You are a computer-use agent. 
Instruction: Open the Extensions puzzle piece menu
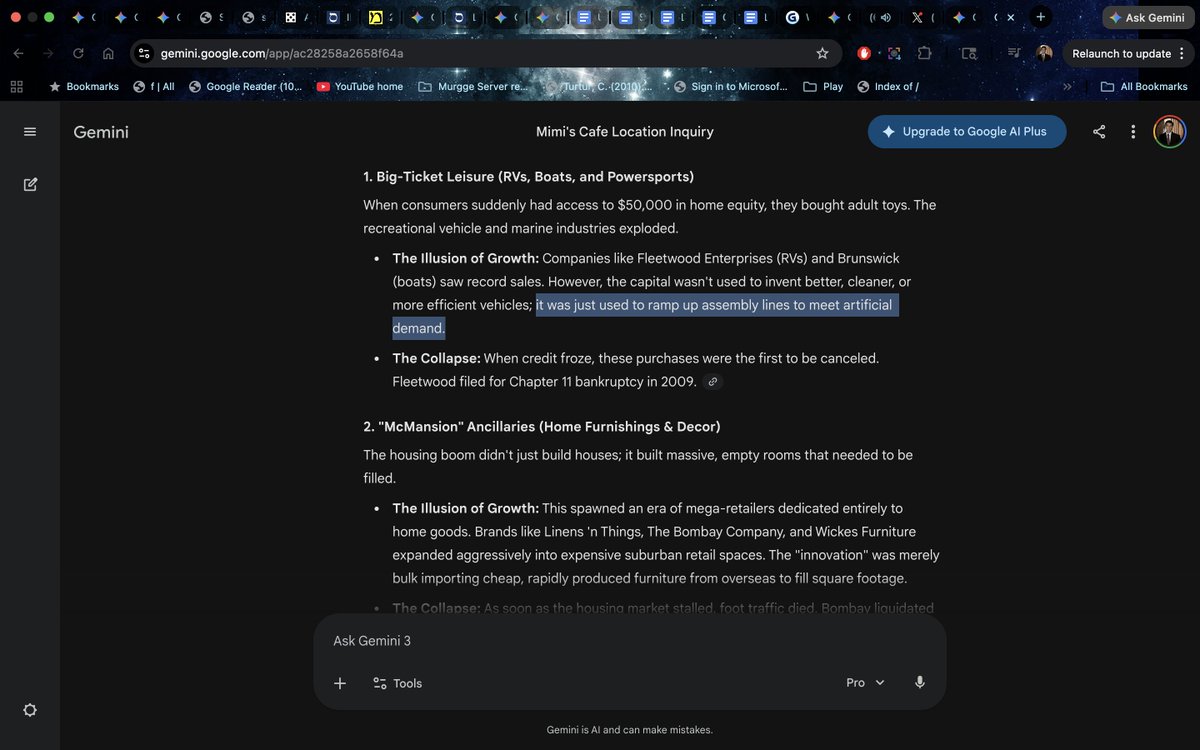point(925,54)
